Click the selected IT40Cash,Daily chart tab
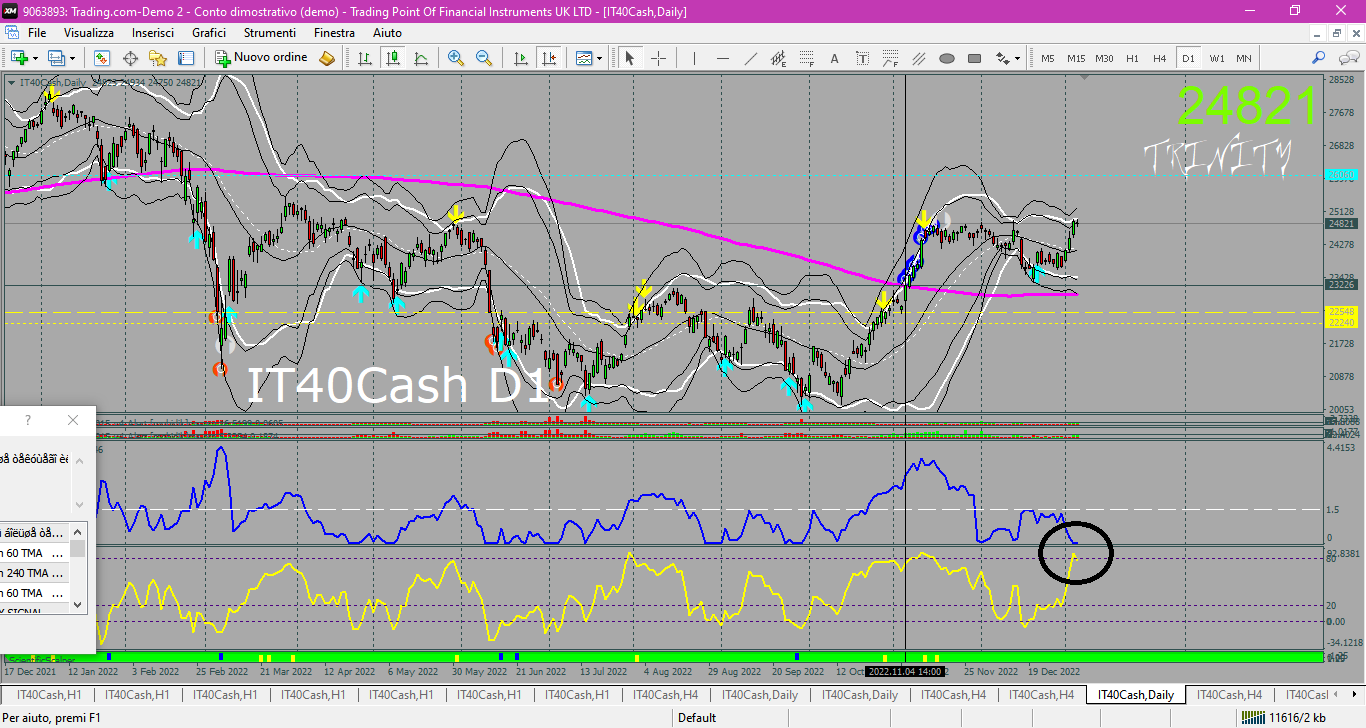This screenshot has height=728, width=1366. 1135,694
